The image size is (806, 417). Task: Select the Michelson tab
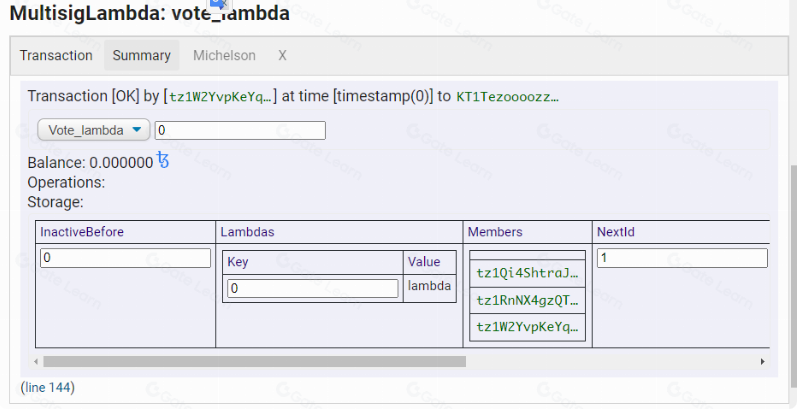pos(224,56)
